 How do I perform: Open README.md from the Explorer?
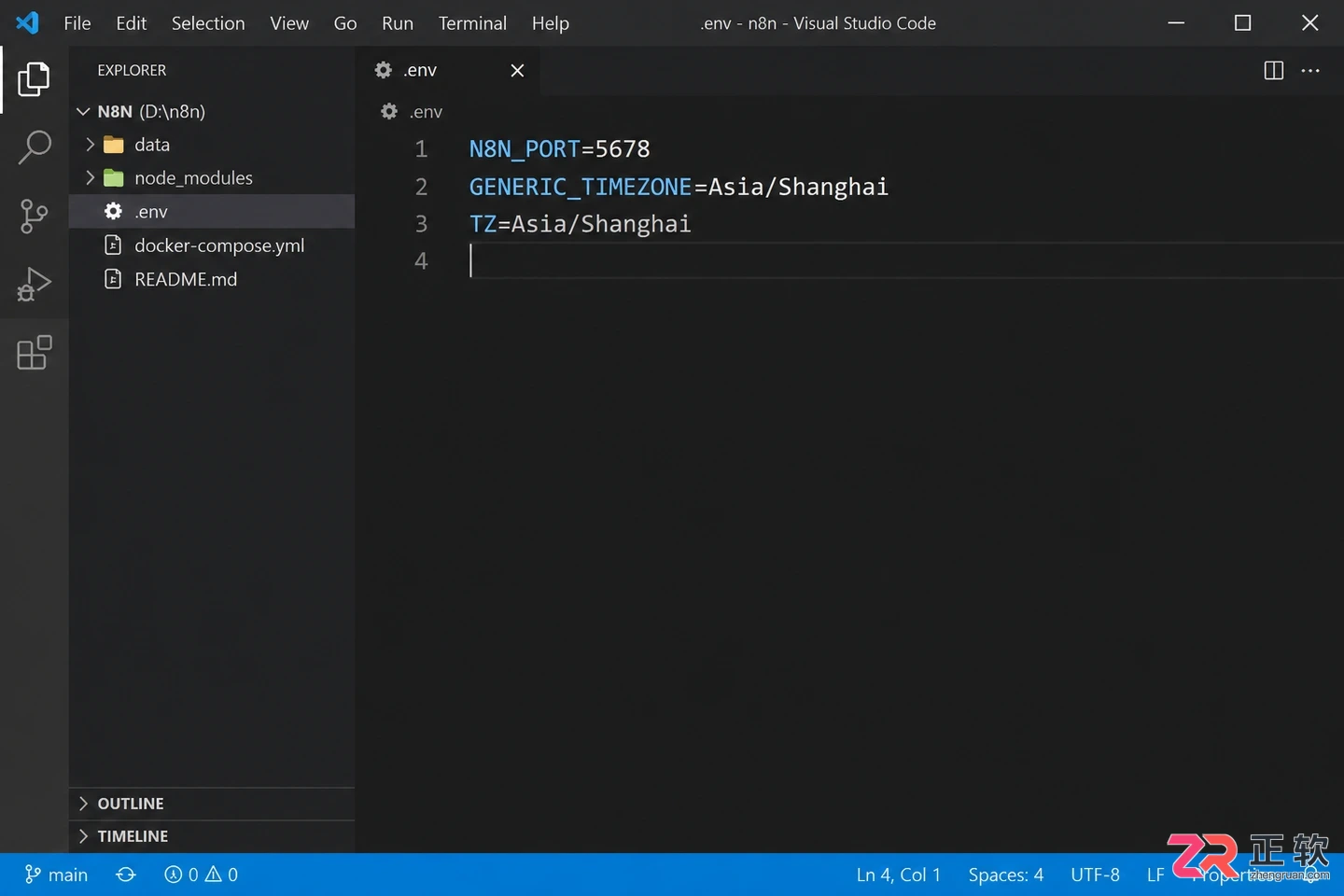212,279
